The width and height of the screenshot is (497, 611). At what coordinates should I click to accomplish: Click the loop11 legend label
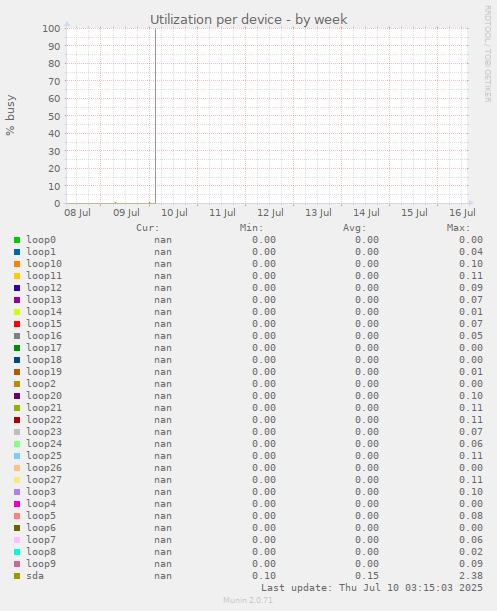44,276
